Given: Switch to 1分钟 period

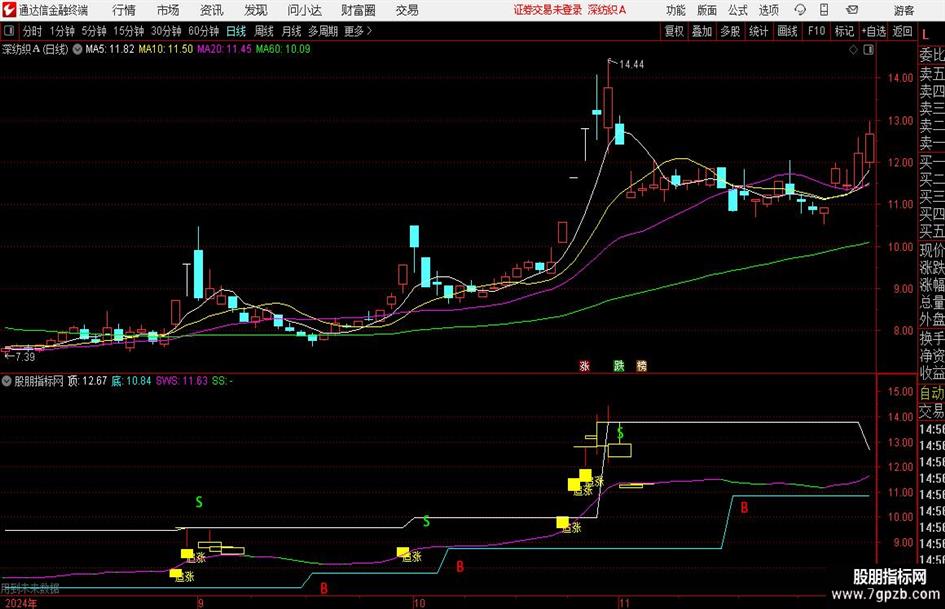Looking at the screenshot, I should [61, 31].
